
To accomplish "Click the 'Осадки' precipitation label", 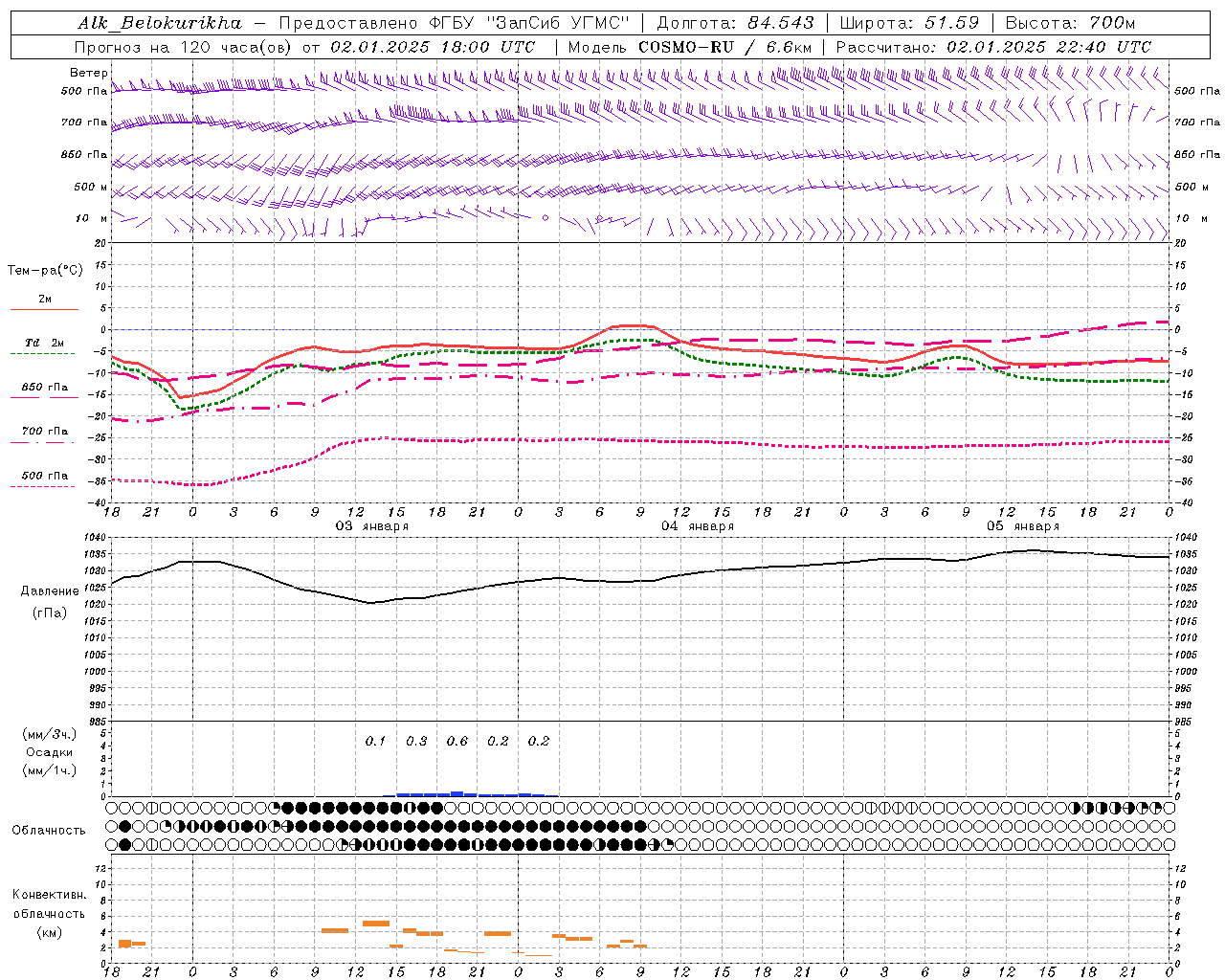I will coord(50,752).
